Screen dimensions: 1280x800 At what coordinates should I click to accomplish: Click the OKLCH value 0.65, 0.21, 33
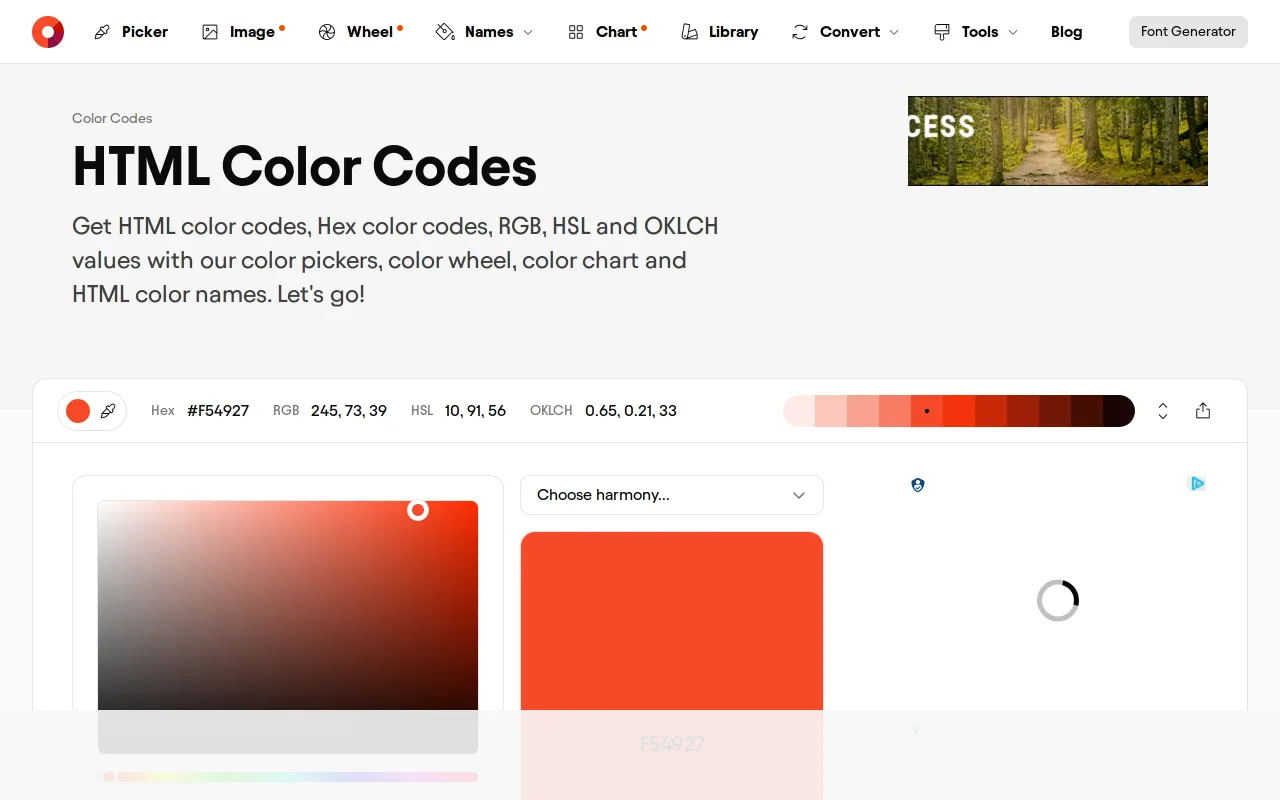pos(631,411)
